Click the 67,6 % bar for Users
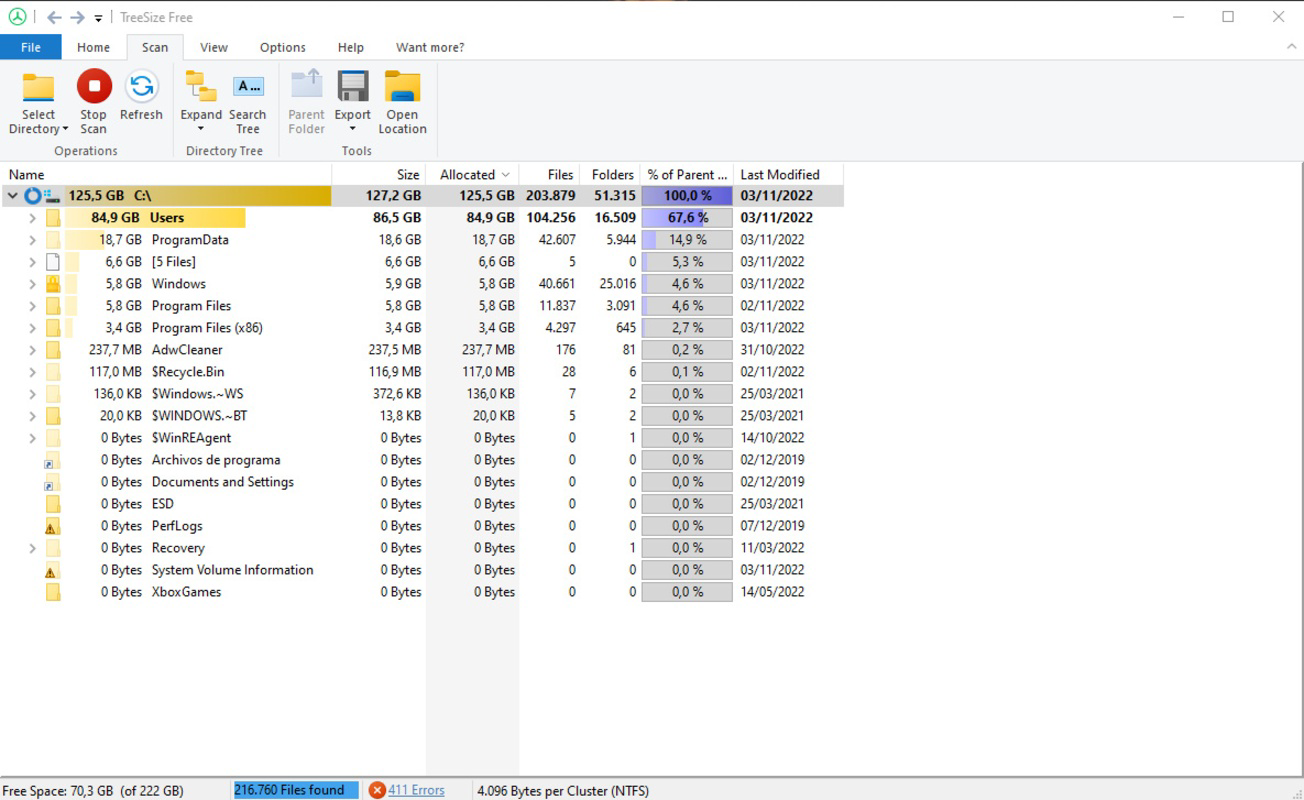This screenshot has height=800, width=1304. (x=687, y=217)
